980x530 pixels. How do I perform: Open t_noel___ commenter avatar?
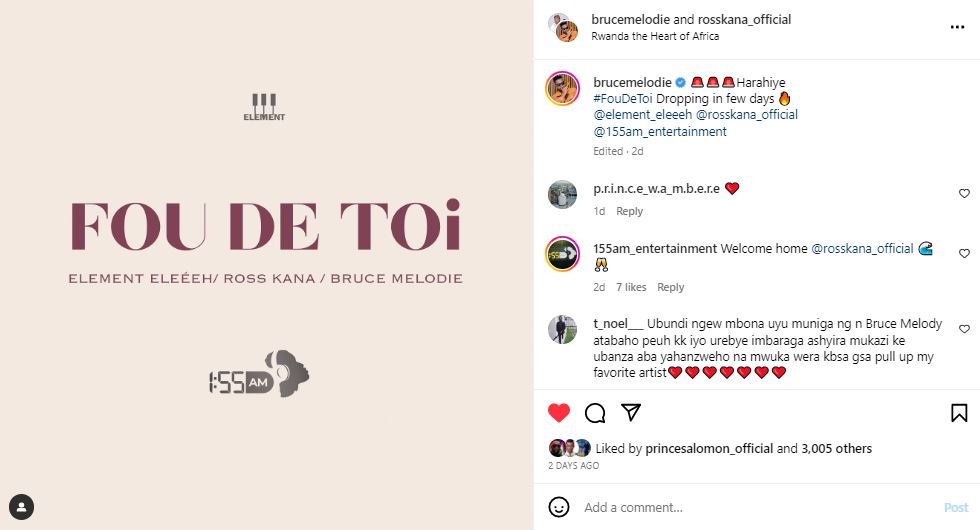(562, 329)
